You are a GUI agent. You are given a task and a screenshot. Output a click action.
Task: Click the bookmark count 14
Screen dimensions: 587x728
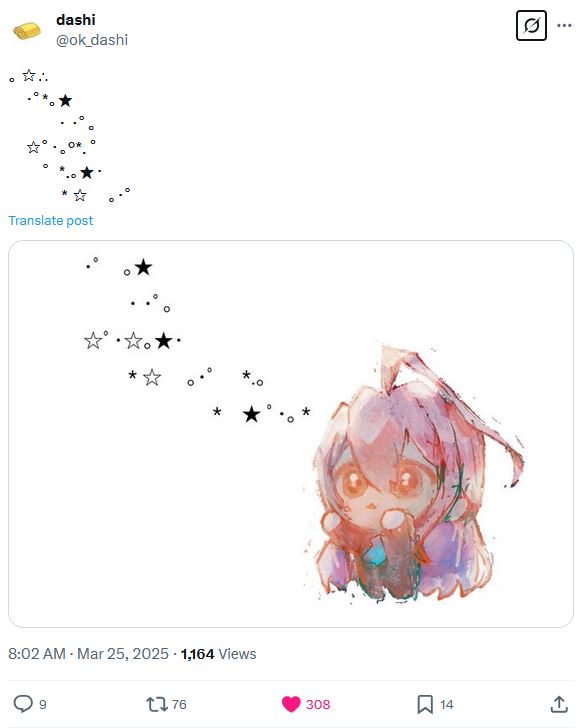point(447,705)
